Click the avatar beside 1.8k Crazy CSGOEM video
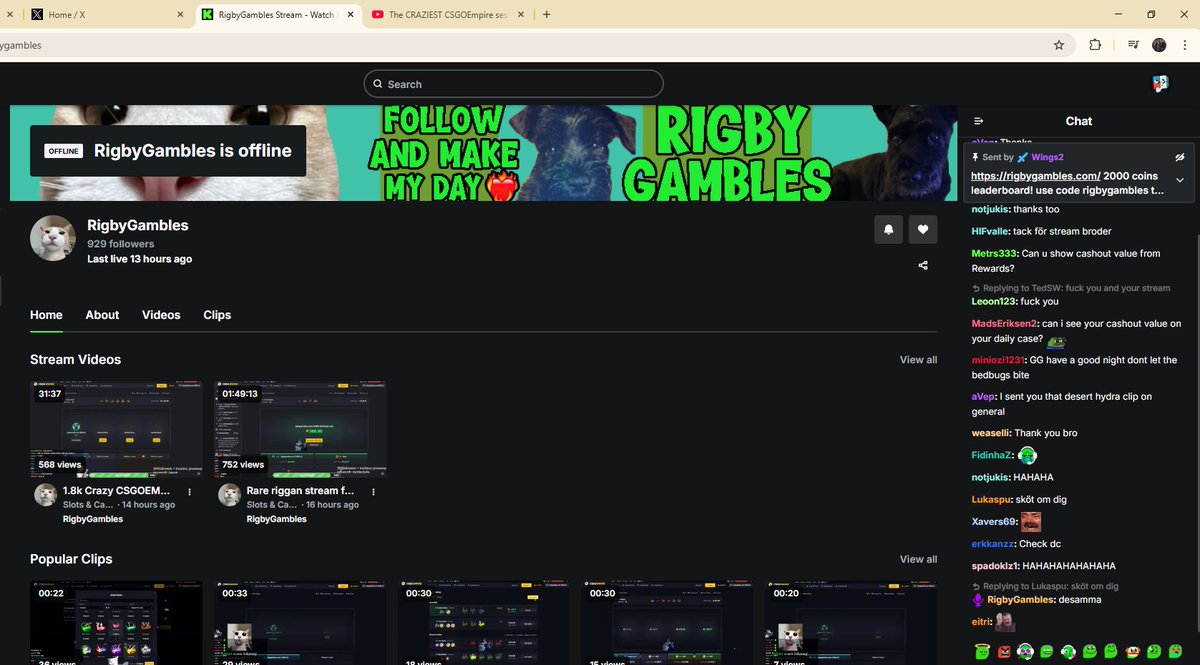Image resolution: width=1200 pixels, height=665 pixels. (x=45, y=495)
